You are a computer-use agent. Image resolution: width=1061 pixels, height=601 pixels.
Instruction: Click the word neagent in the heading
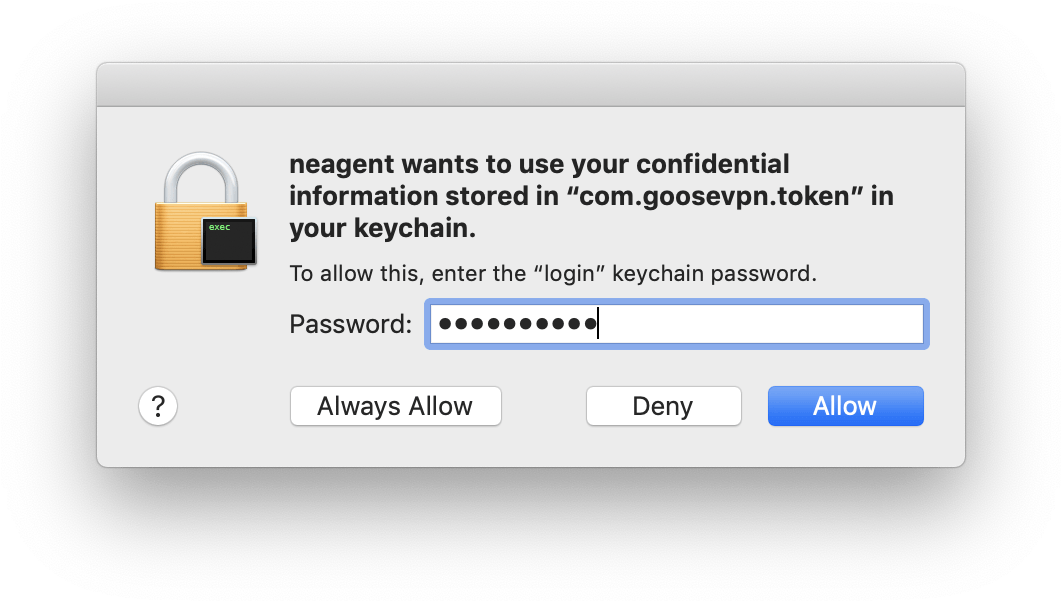(x=342, y=165)
